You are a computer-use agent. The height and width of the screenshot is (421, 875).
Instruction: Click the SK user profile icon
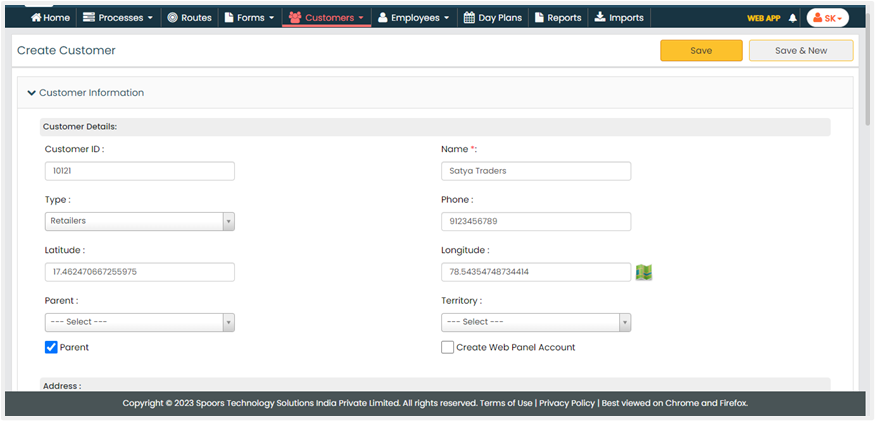[827, 18]
